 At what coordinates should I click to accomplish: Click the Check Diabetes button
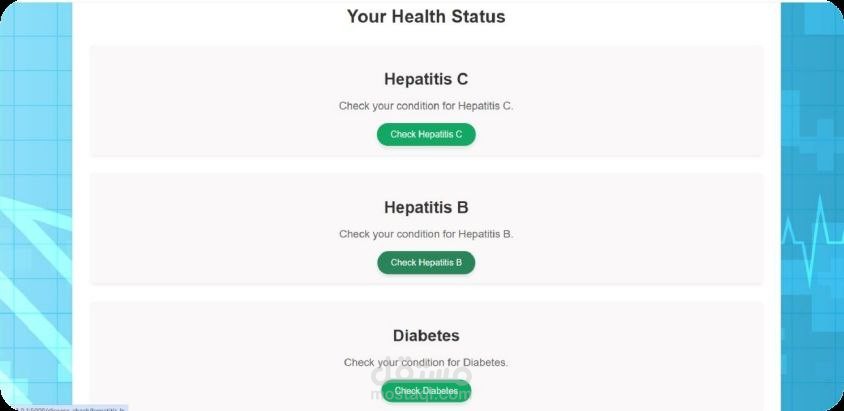click(426, 390)
